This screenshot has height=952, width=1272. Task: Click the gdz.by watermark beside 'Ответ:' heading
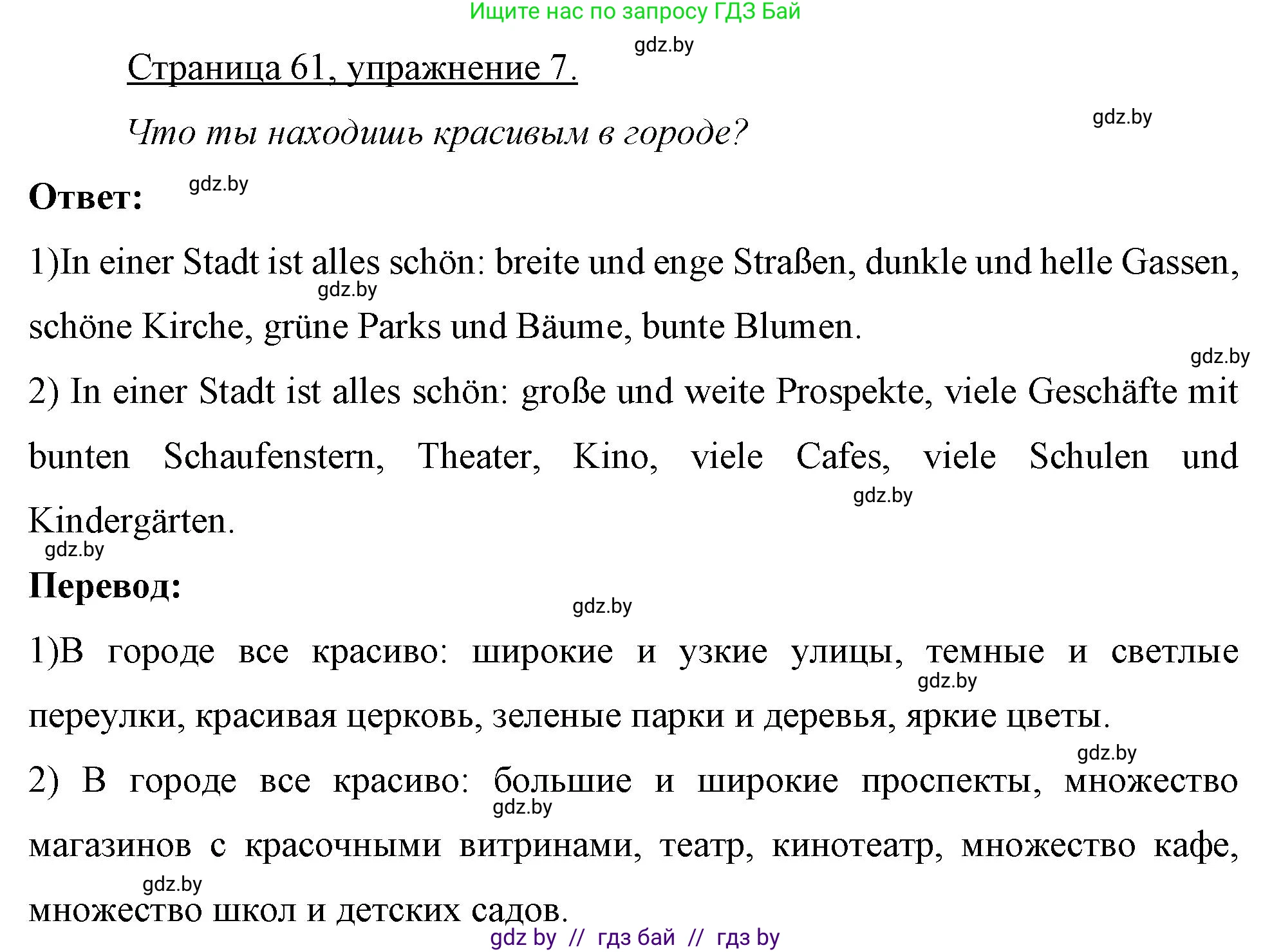(x=219, y=185)
